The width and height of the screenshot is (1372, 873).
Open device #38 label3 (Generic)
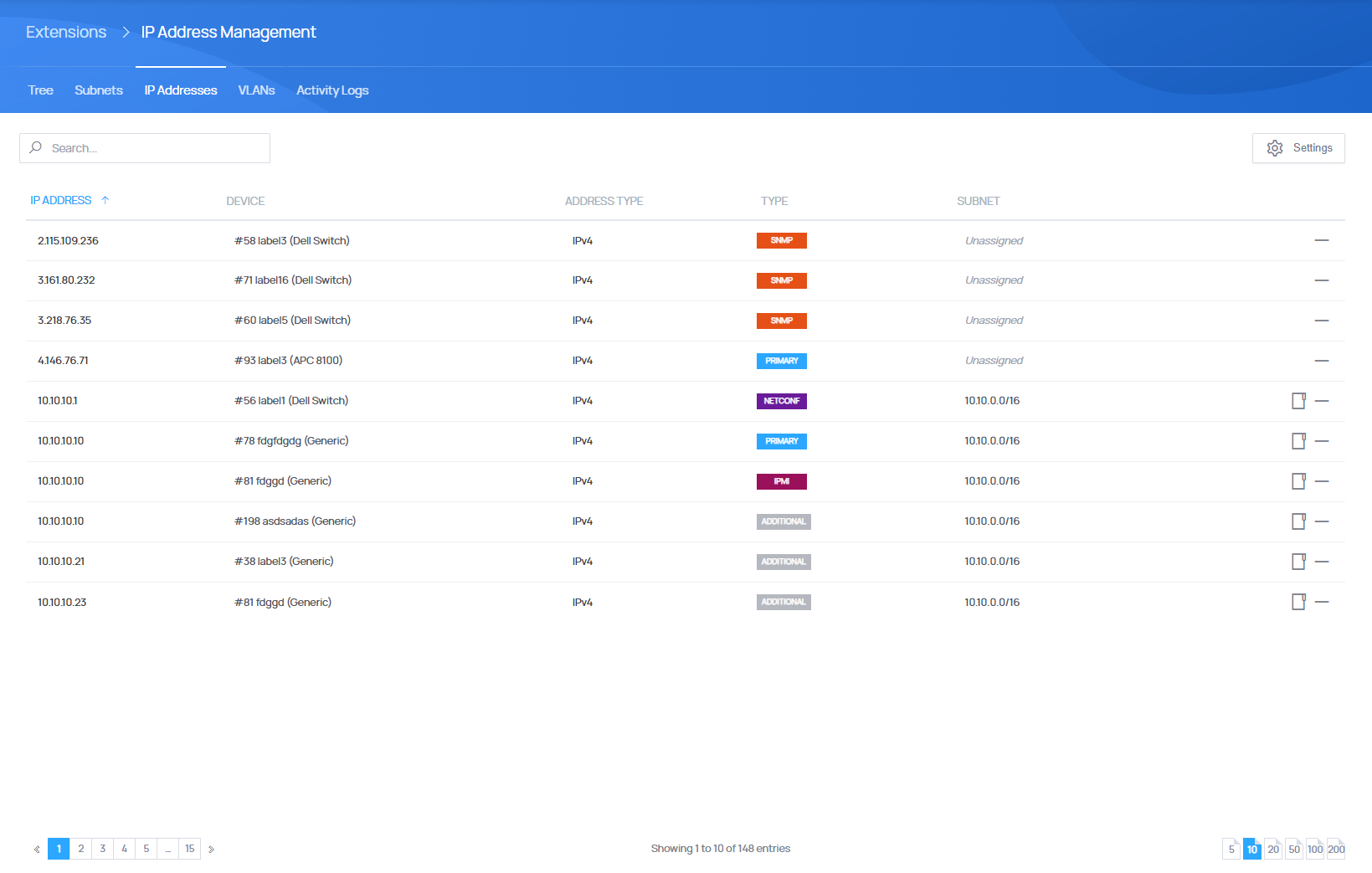tap(284, 562)
